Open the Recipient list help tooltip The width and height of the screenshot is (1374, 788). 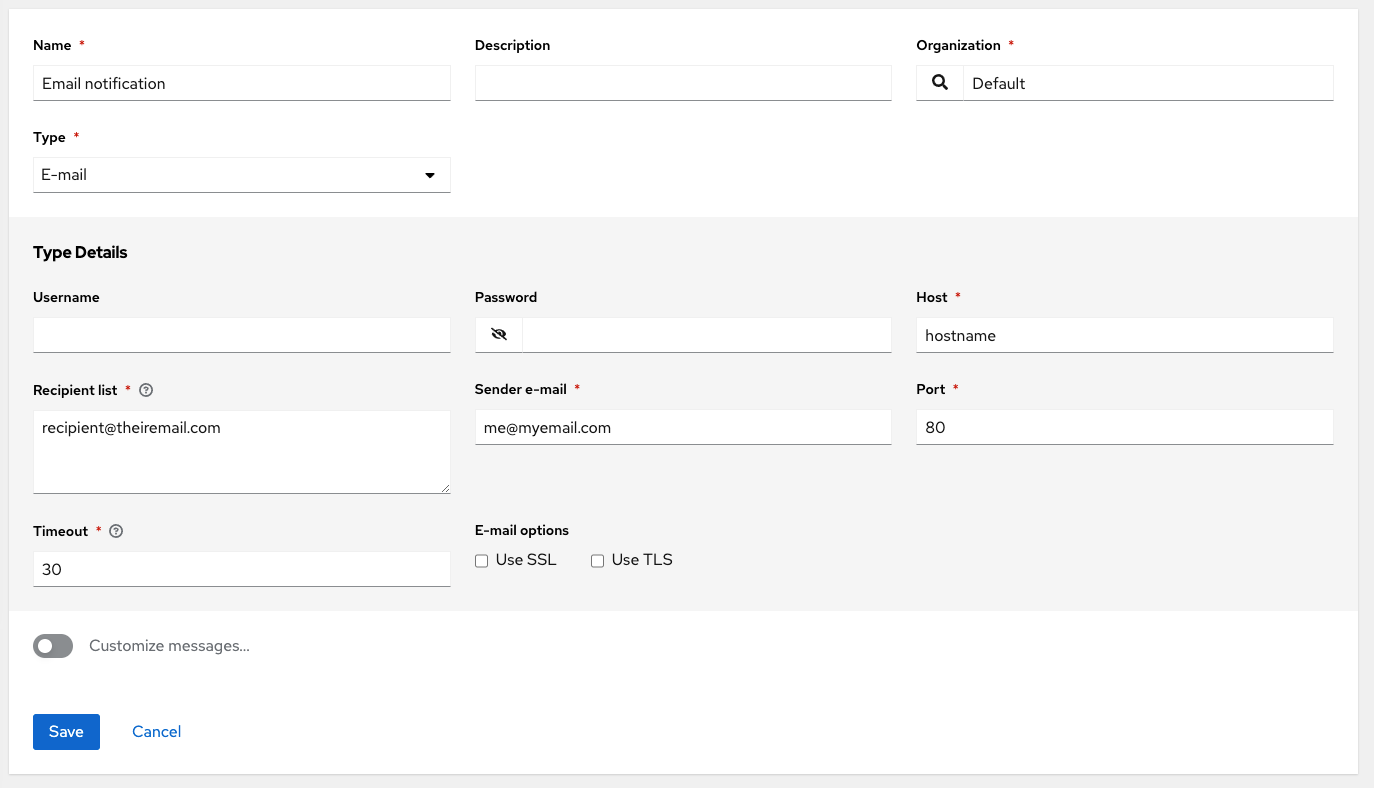click(146, 390)
